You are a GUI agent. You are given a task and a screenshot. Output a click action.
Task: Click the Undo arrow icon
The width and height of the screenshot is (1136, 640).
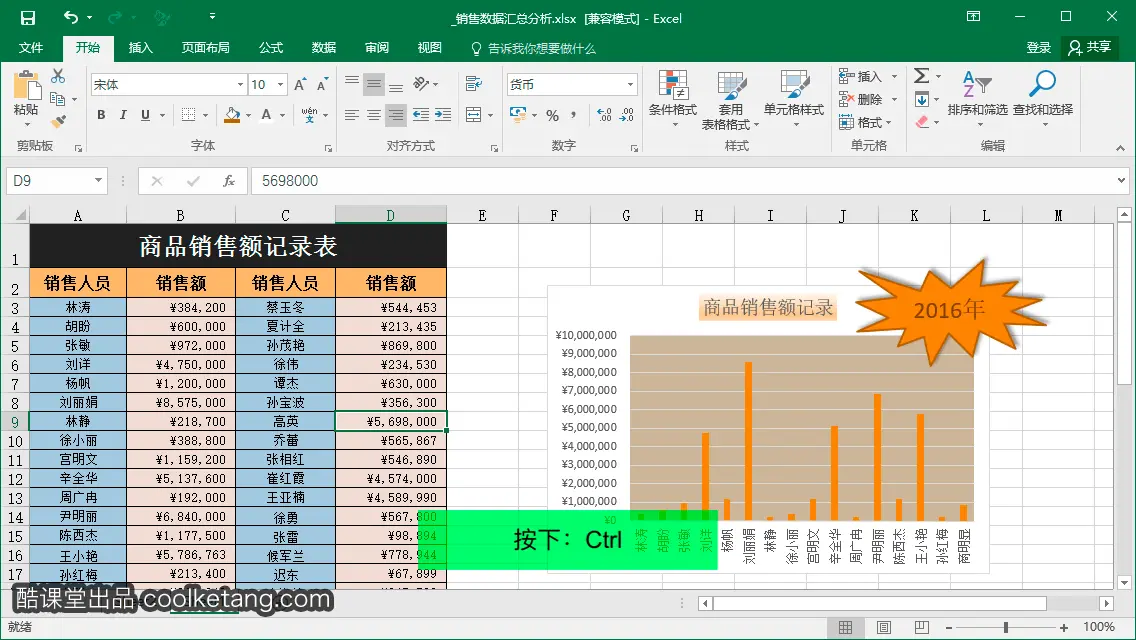pyautogui.click(x=71, y=17)
